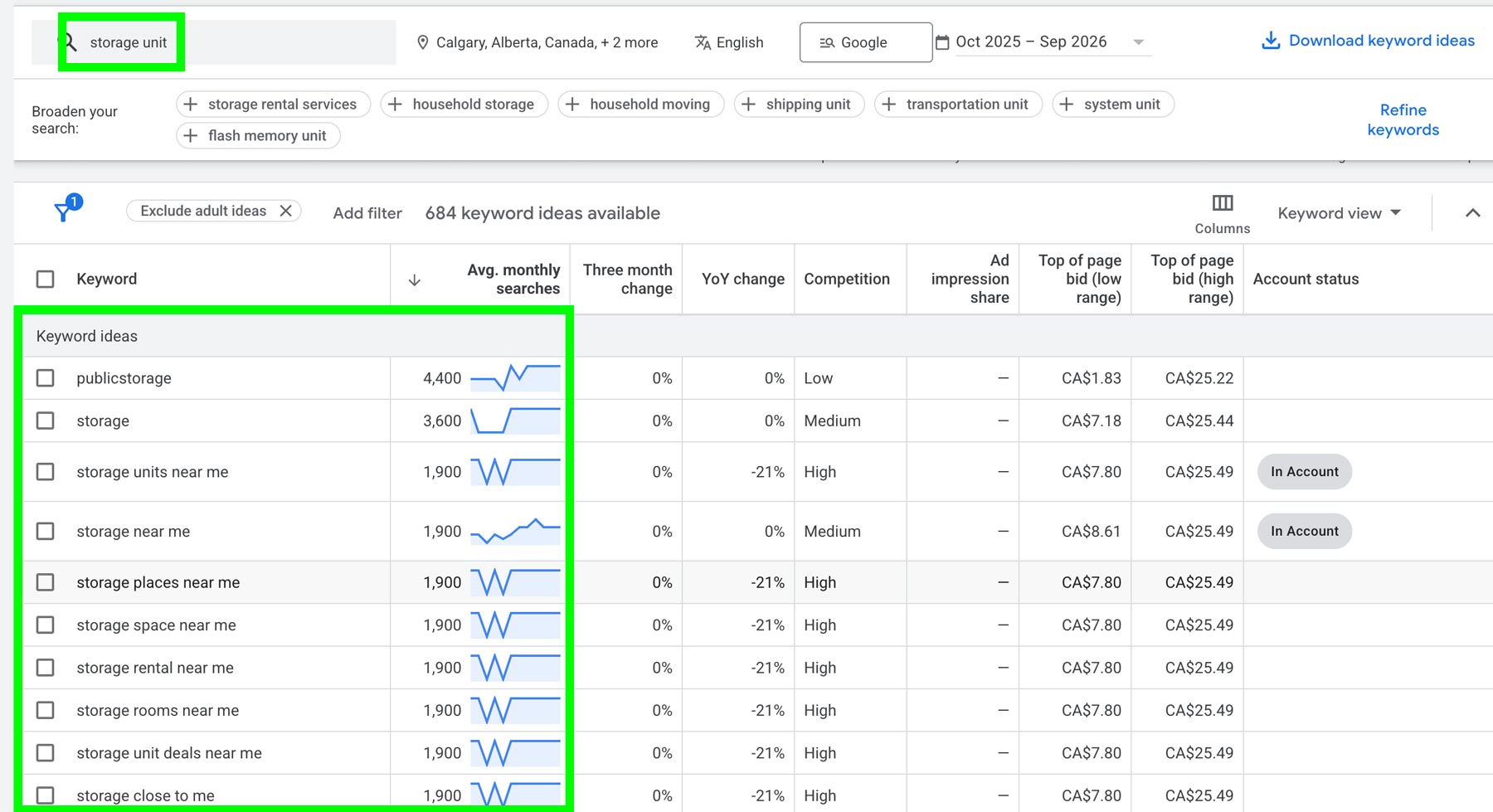This screenshot has width=1493, height=812.
Task: Open the date range dropdown arrow
Action: [x=1139, y=42]
